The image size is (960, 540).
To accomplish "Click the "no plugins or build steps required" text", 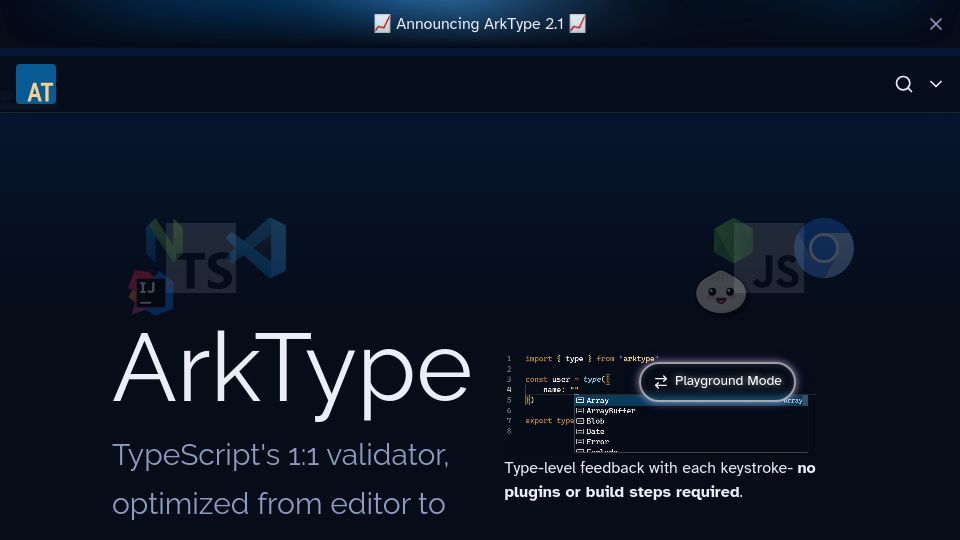I will 660,480.
